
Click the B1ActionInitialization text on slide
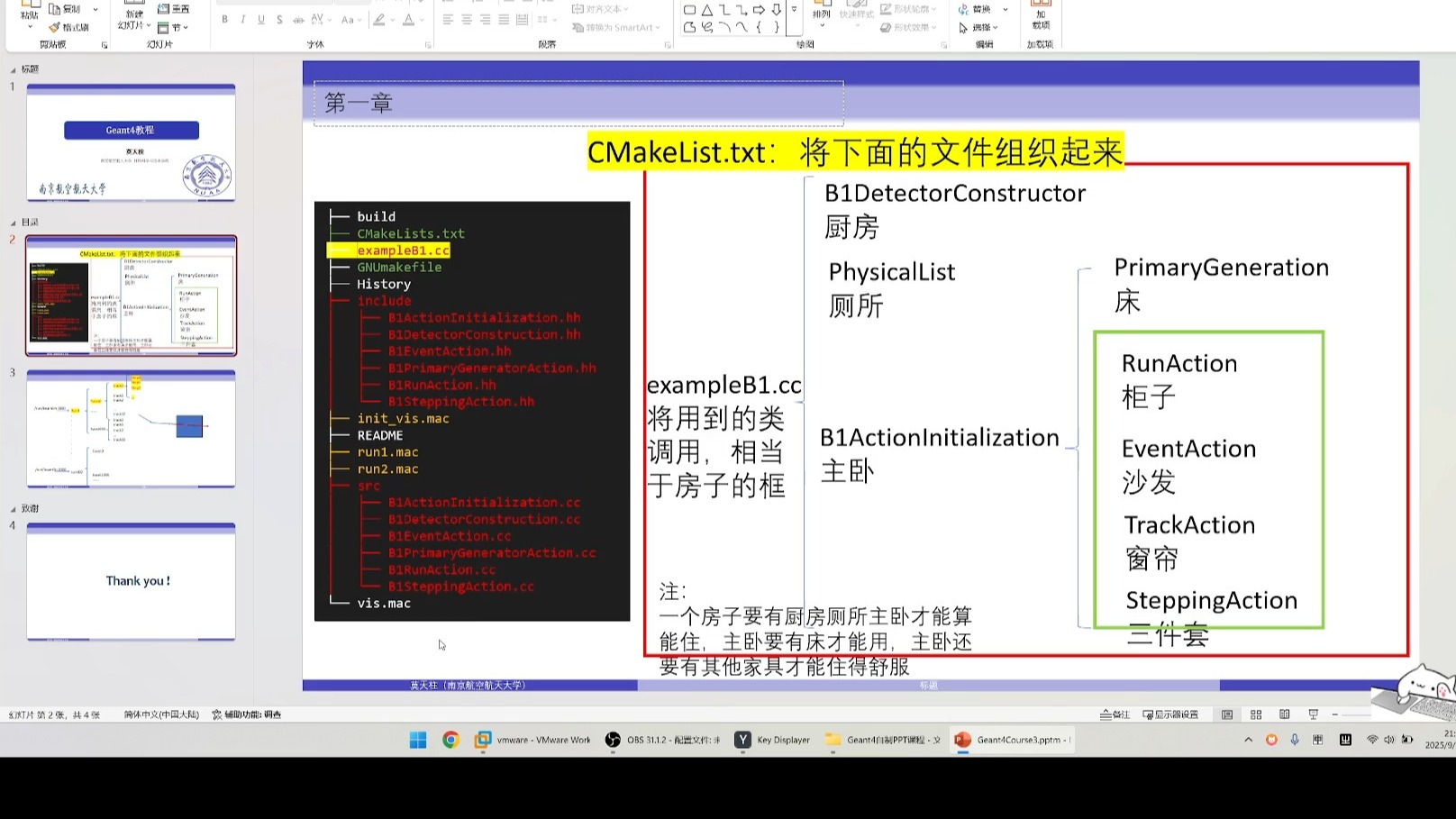coord(940,438)
